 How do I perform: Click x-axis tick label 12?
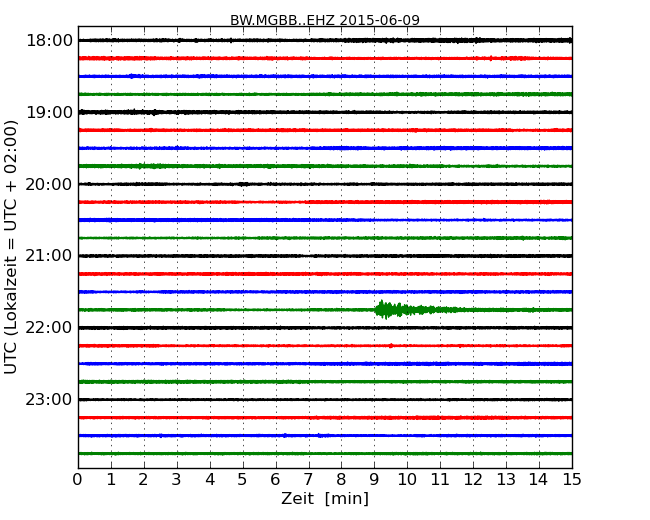[473, 480]
